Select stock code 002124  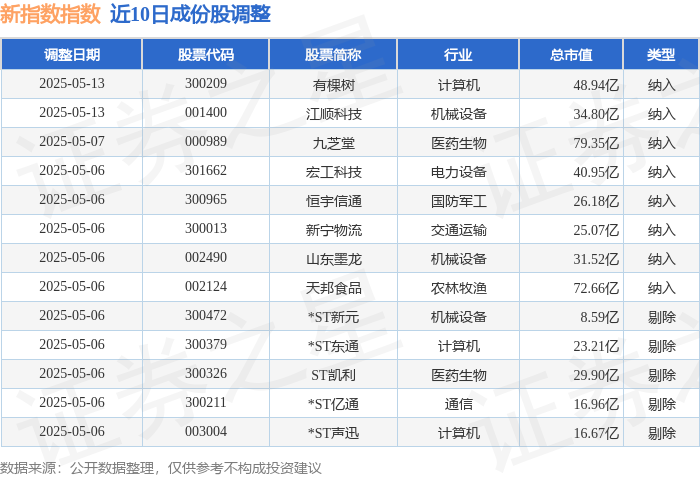tap(206, 287)
